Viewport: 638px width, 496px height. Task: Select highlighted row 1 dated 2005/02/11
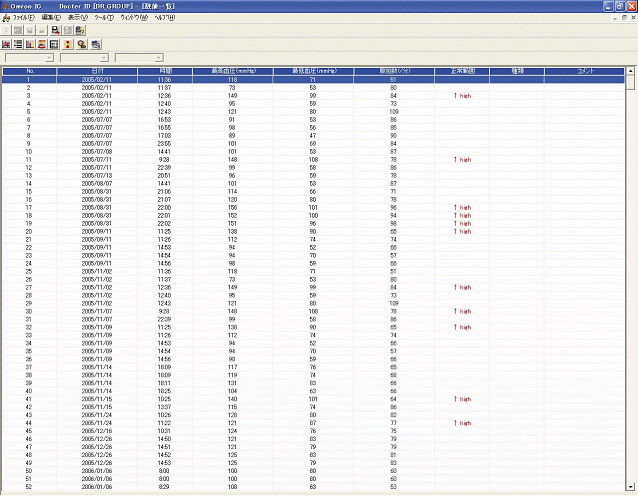click(313, 80)
